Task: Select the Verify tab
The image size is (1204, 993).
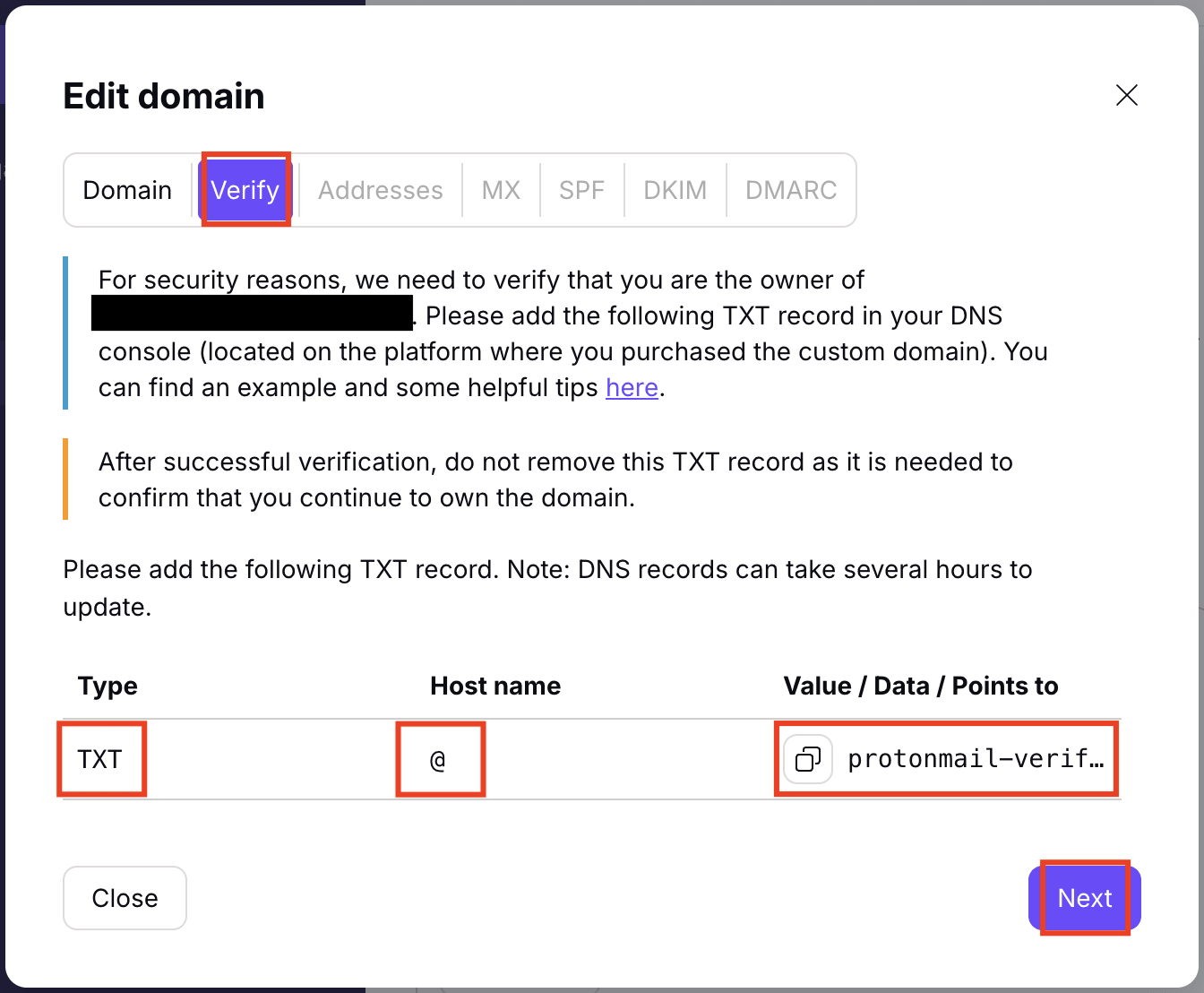Action: (245, 189)
